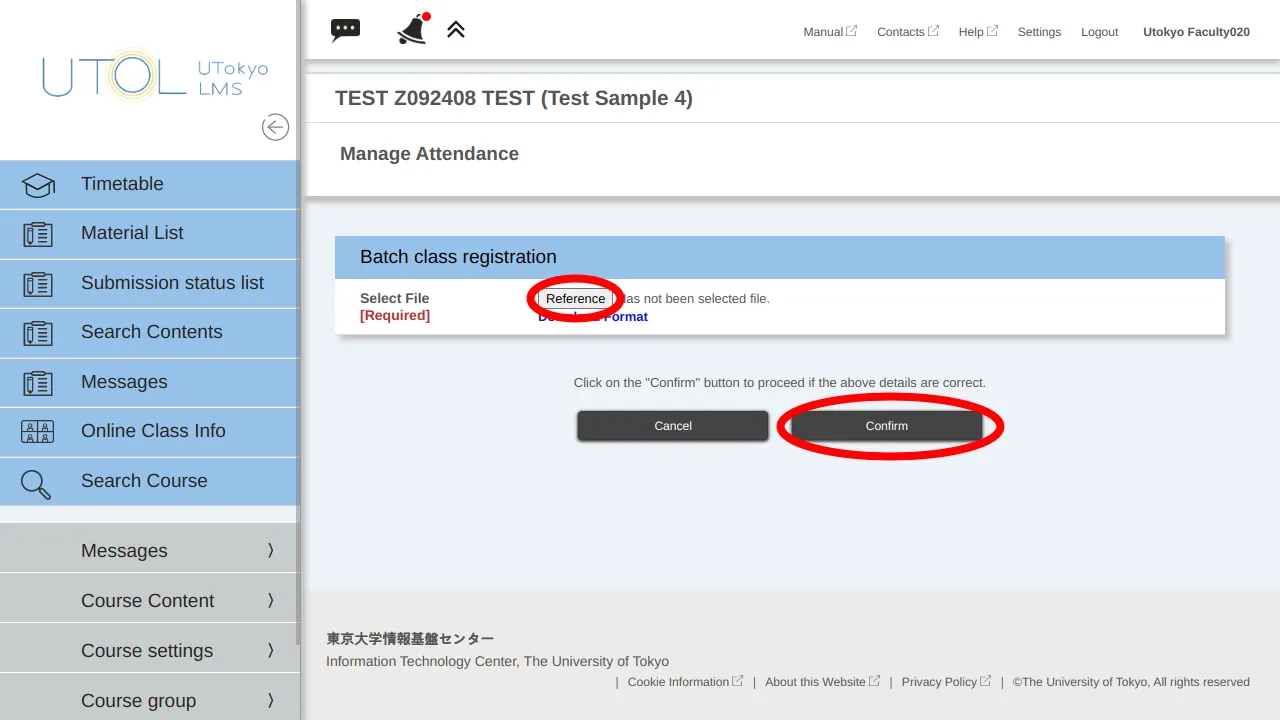Open Submission status list in sidebar
Screen dimensions: 1280x720
coord(172,283)
